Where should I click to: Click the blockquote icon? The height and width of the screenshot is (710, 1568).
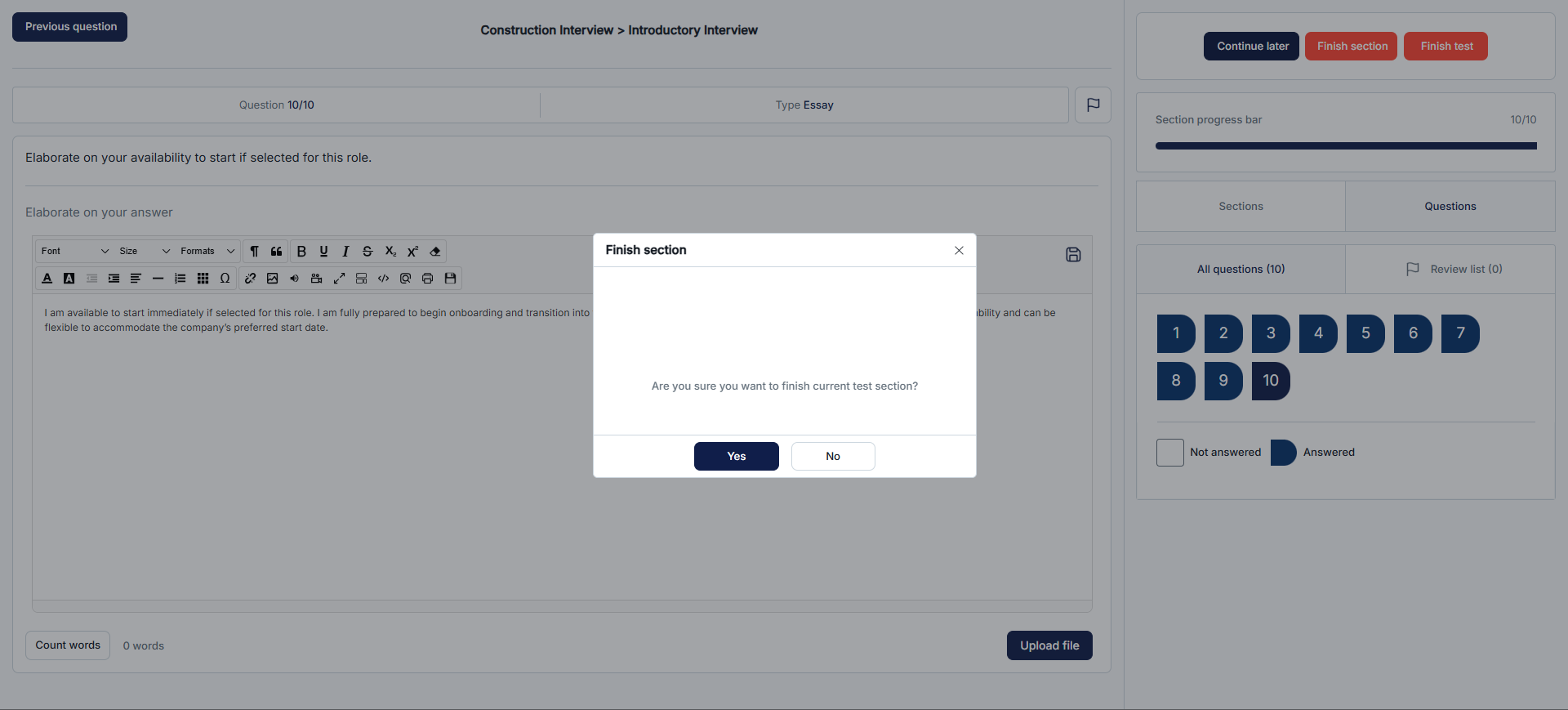point(277,252)
